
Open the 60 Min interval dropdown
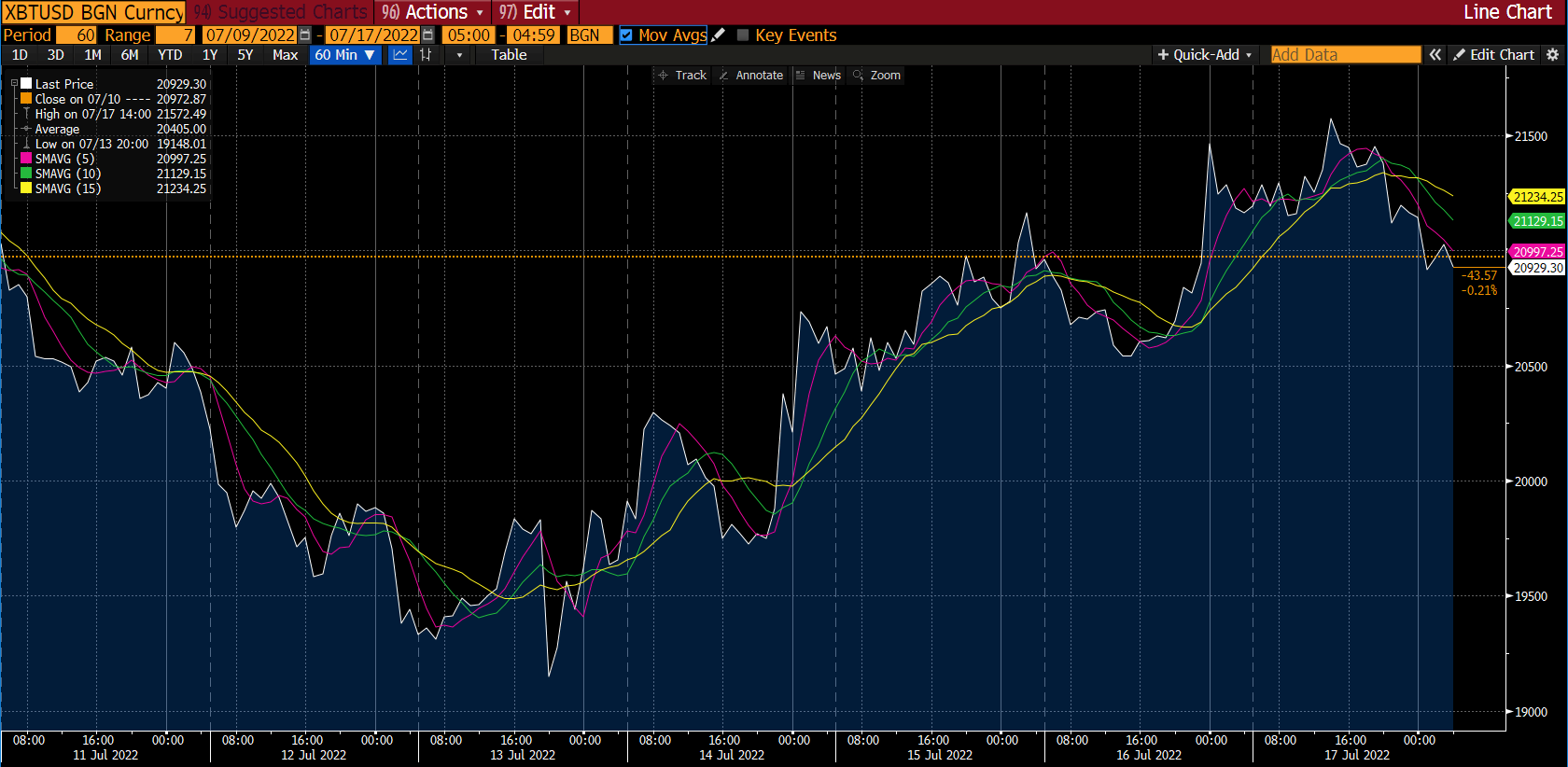tap(344, 55)
